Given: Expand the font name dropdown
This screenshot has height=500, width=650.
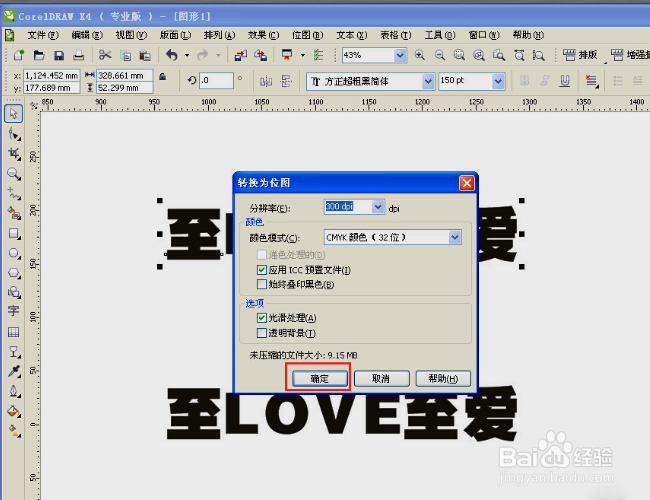Looking at the screenshot, I should coord(428,81).
